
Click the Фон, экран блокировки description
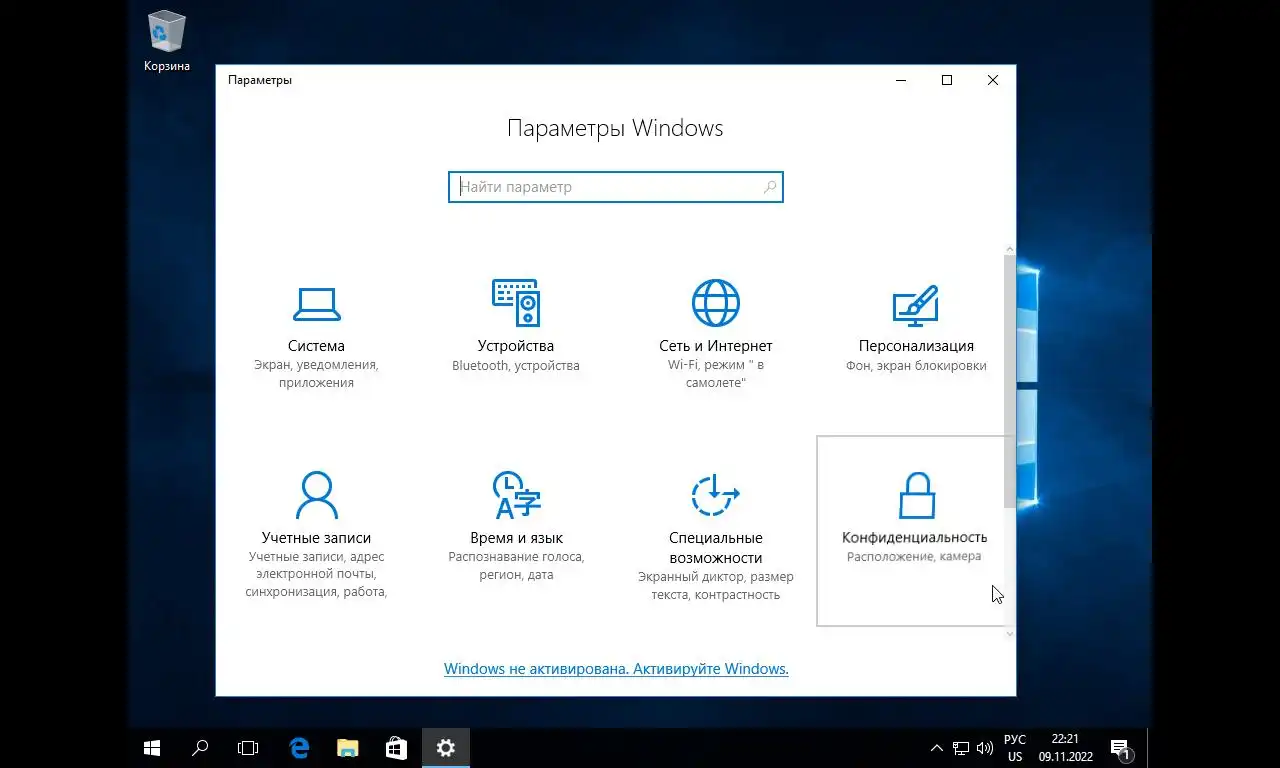tap(916, 366)
